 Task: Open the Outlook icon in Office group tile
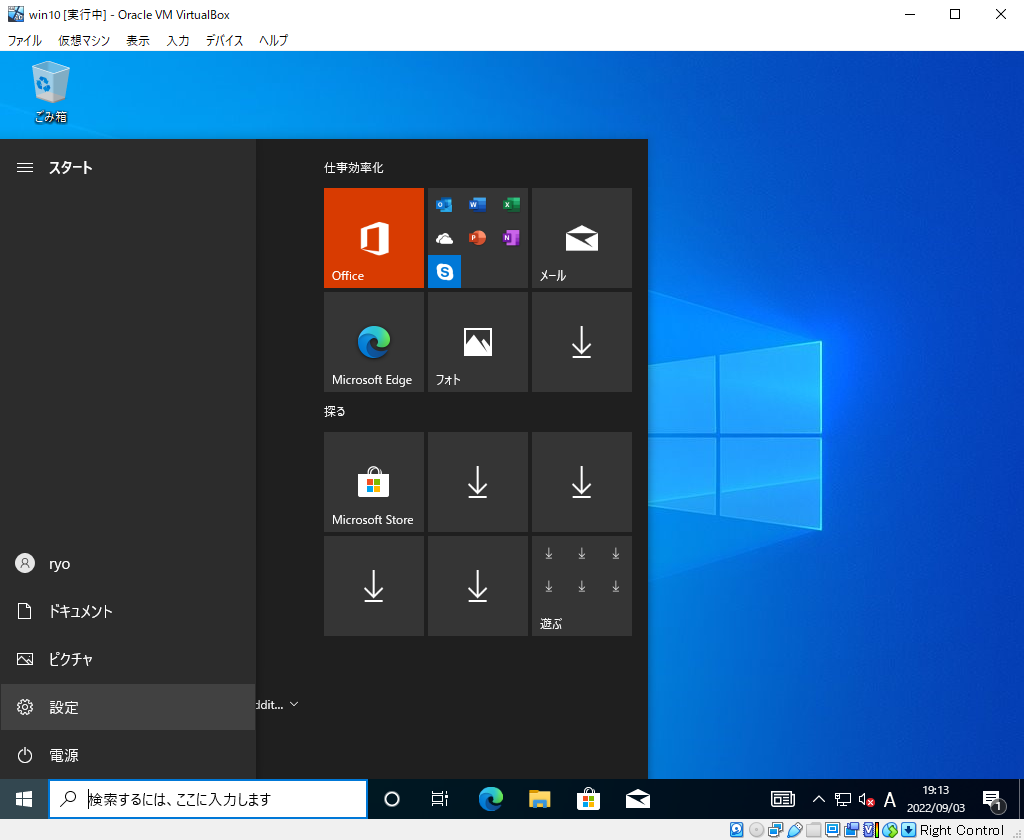(444, 205)
